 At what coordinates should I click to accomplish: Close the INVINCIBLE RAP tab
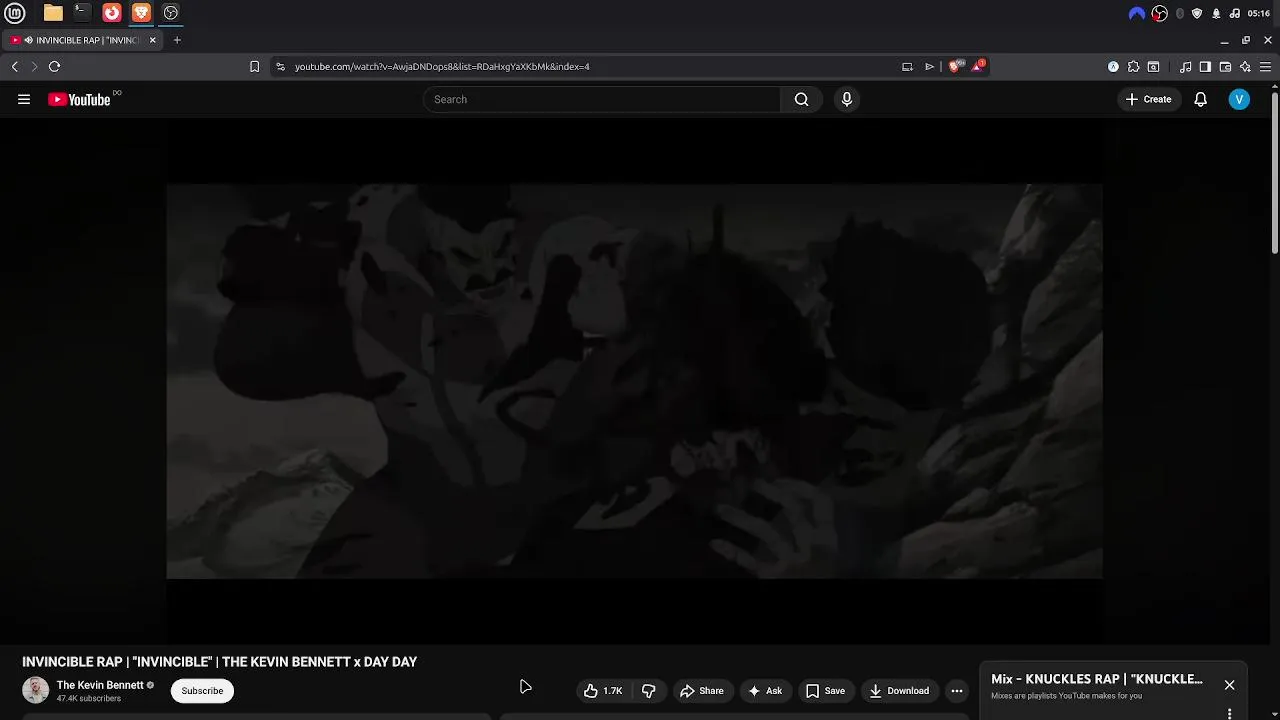coord(152,40)
